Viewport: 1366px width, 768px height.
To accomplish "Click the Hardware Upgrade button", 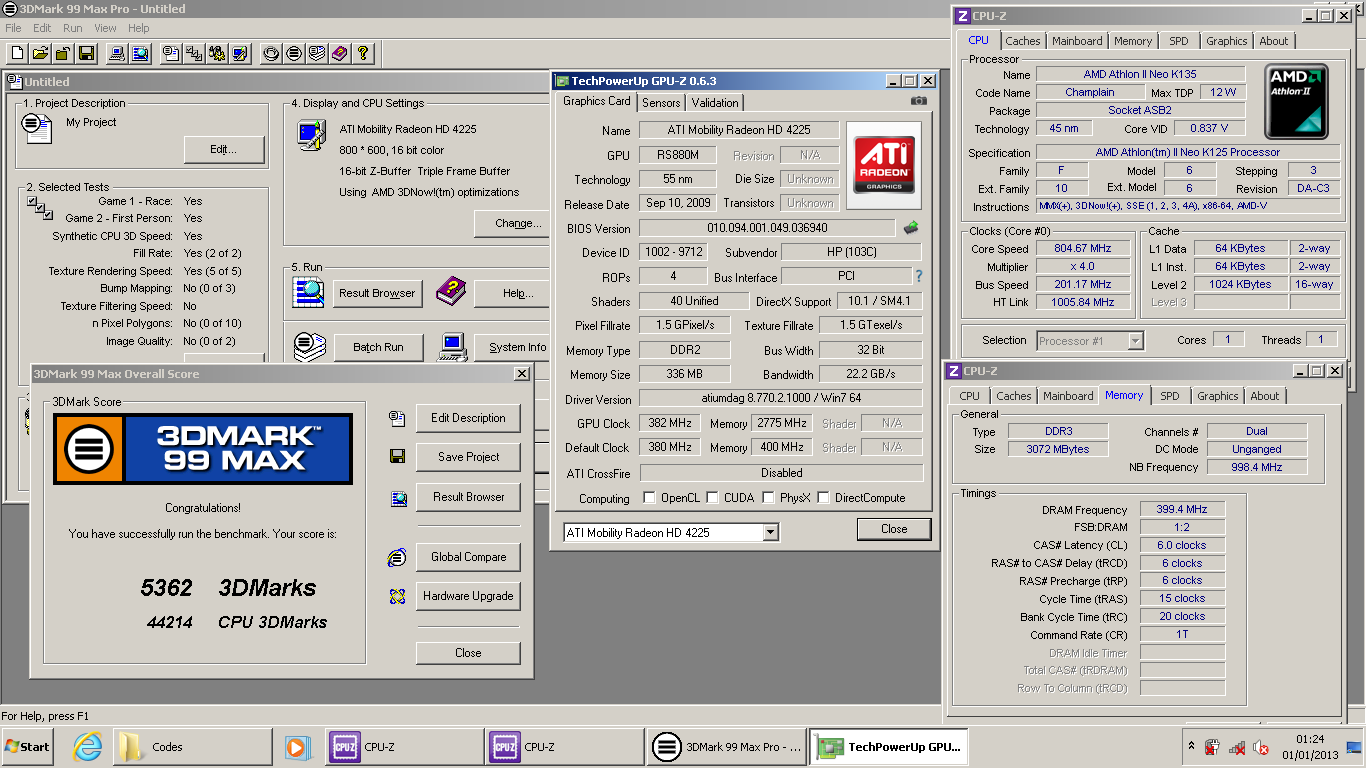I will point(468,596).
